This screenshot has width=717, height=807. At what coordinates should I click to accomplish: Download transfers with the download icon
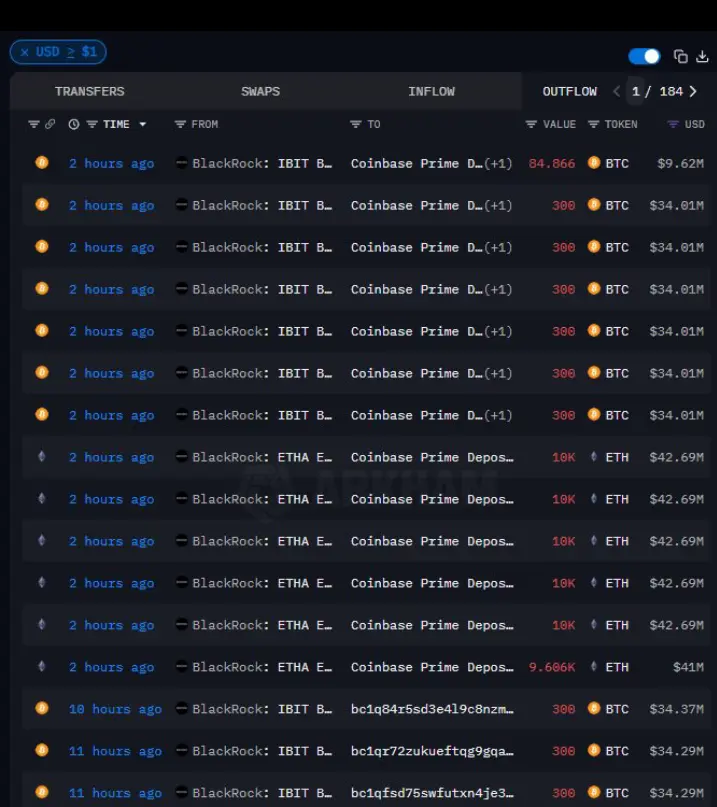(702, 56)
